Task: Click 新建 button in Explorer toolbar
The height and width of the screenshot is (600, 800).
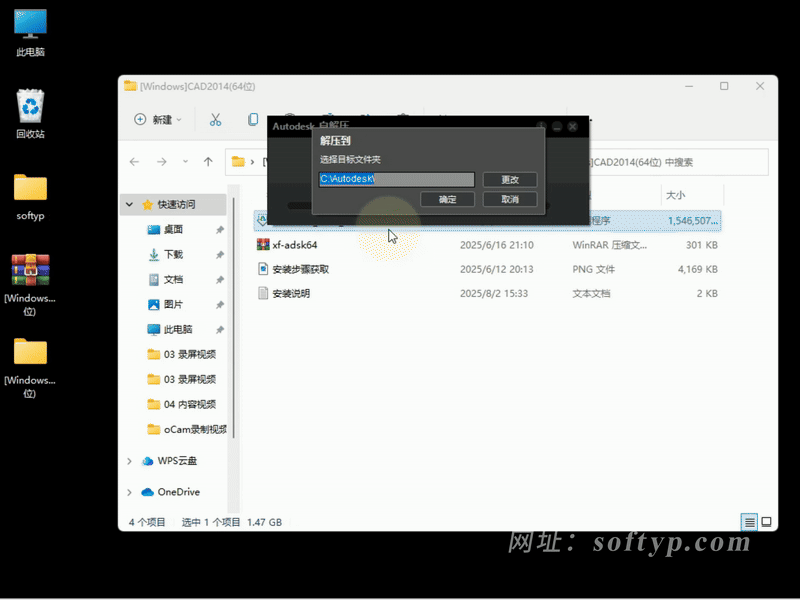Action: [x=158, y=119]
